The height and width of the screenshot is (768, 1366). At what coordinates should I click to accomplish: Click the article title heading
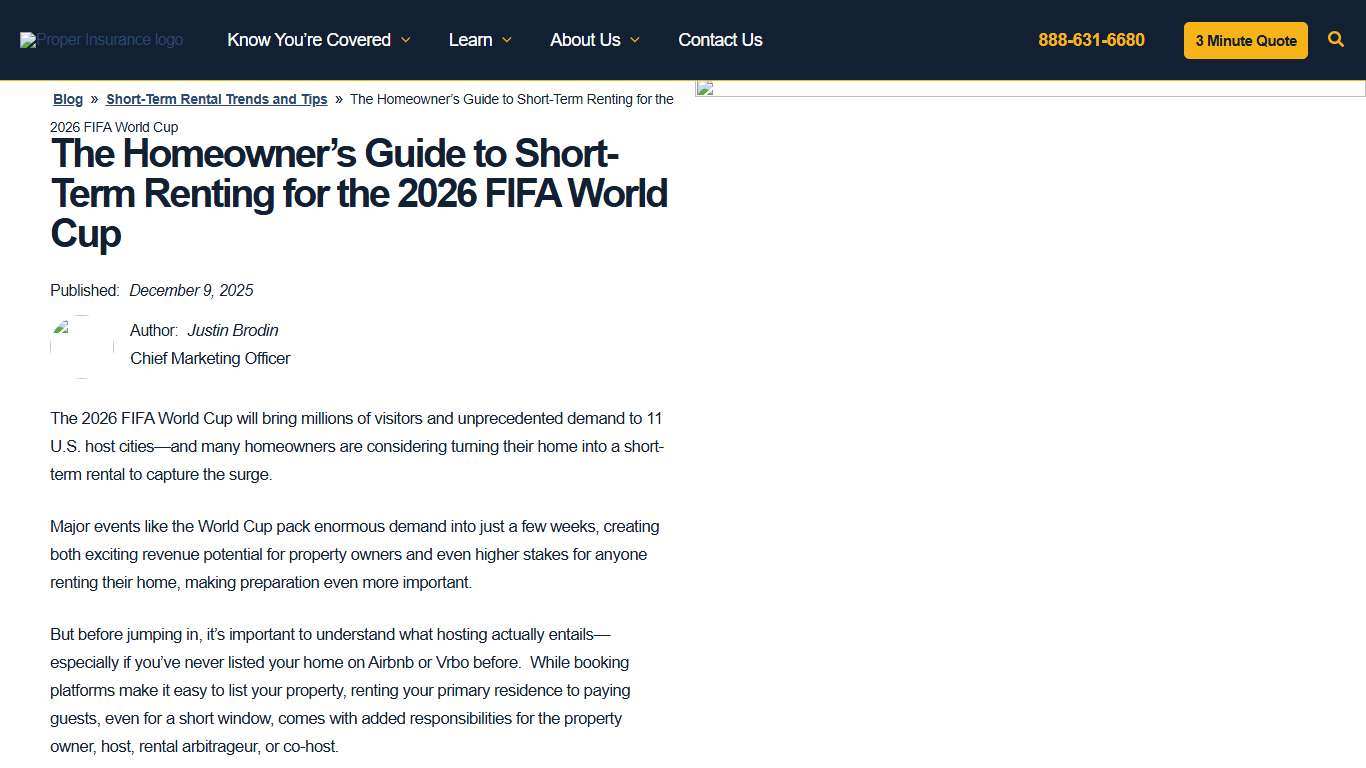click(x=358, y=193)
